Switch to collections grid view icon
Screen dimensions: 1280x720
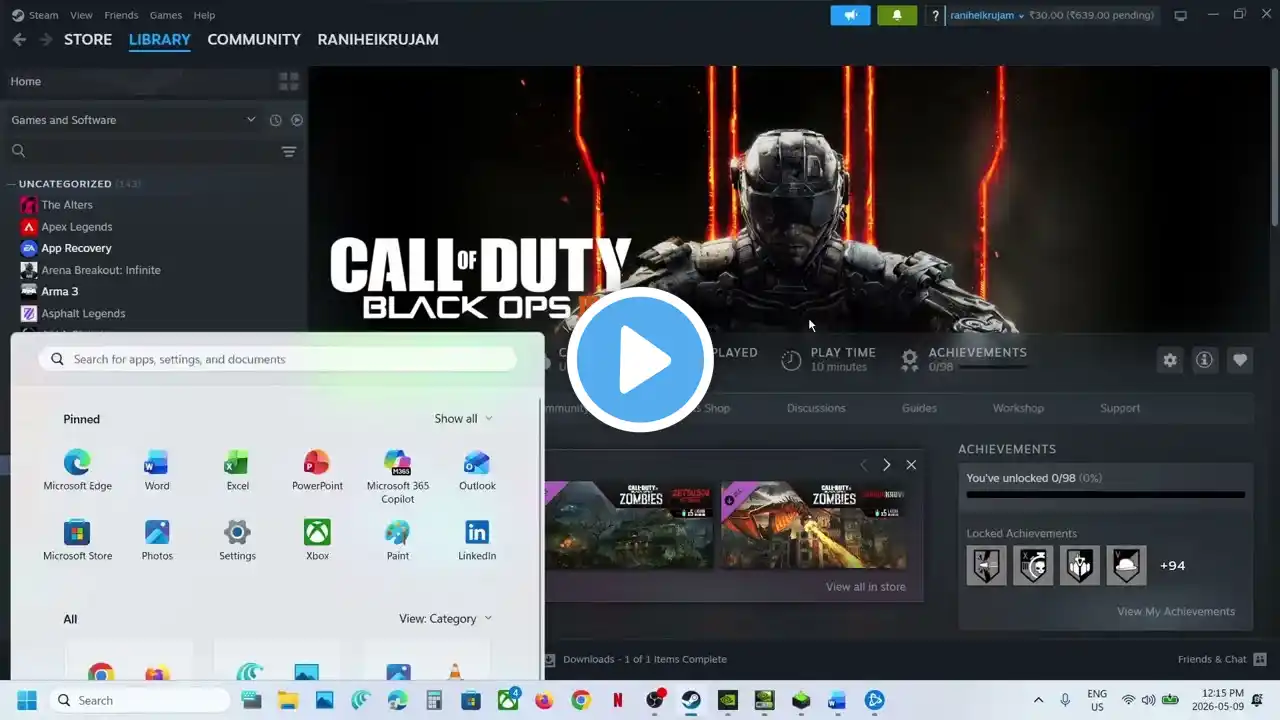point(289,81)
